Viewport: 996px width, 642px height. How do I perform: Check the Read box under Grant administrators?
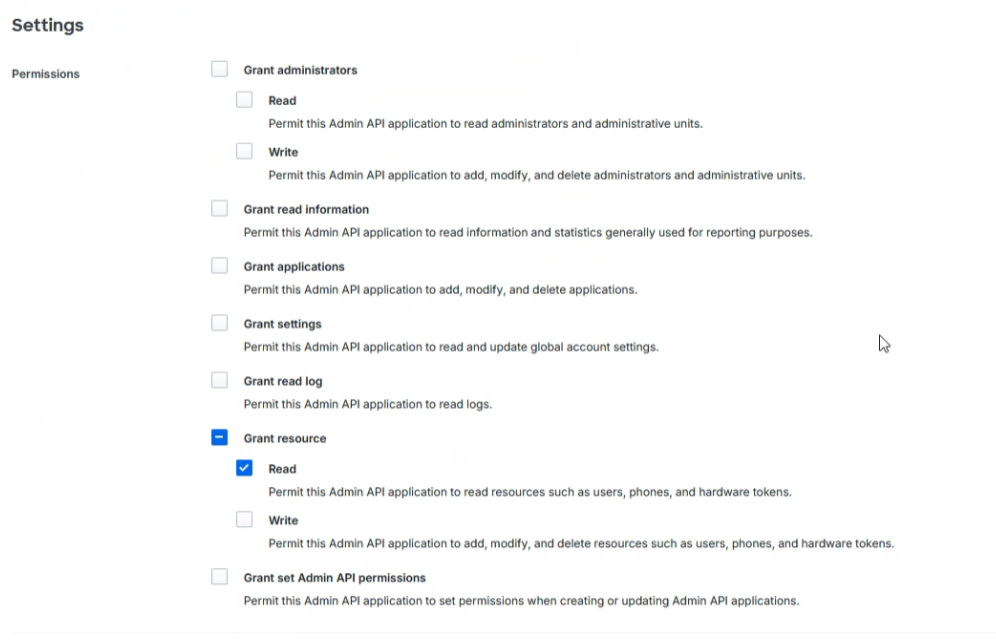coord(245,100)
